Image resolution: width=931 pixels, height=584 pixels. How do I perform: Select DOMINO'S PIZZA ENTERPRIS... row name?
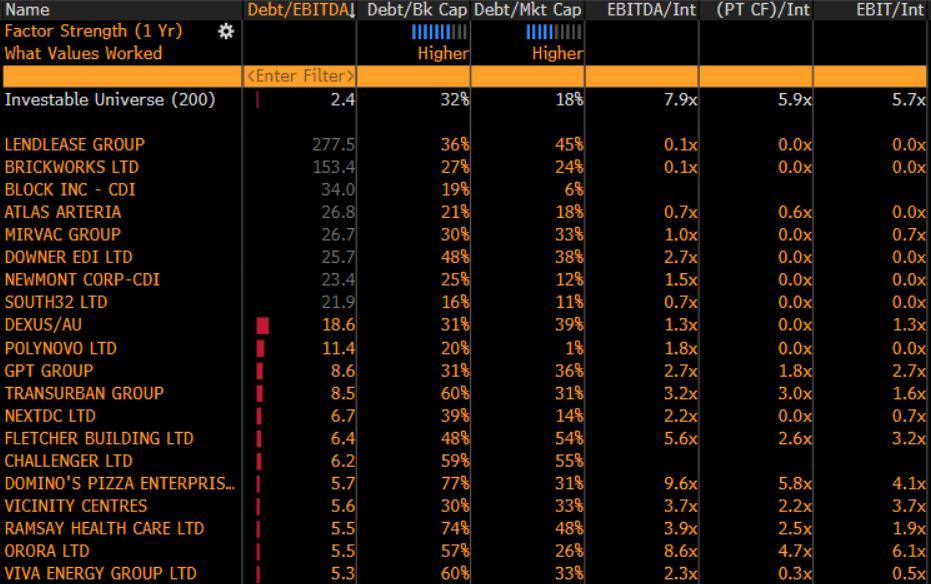[x=120, y=484]
